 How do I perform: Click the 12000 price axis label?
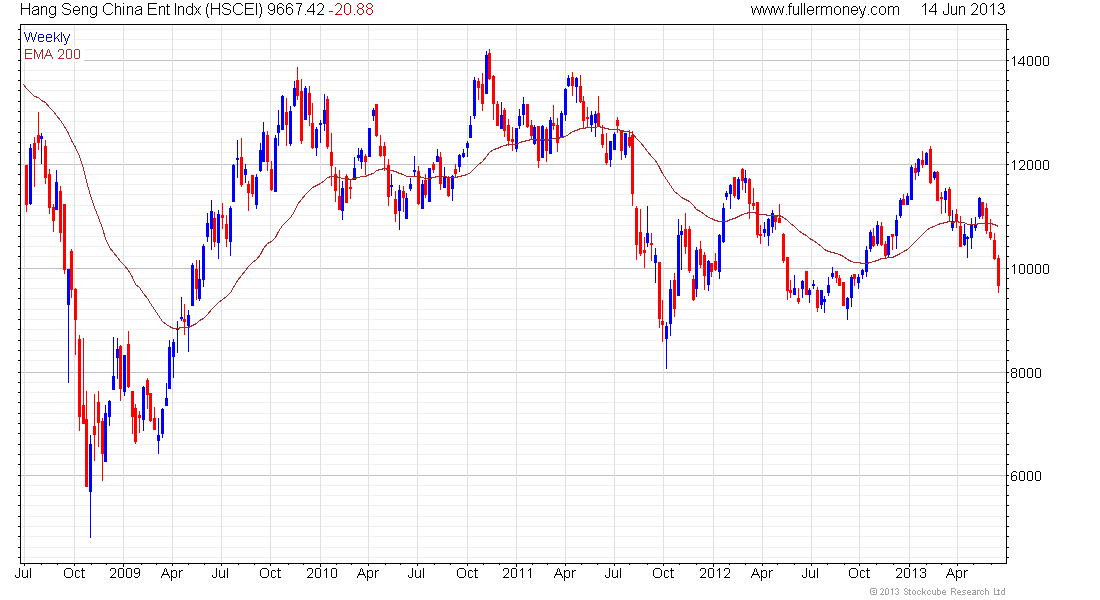tap(1030, 165)
